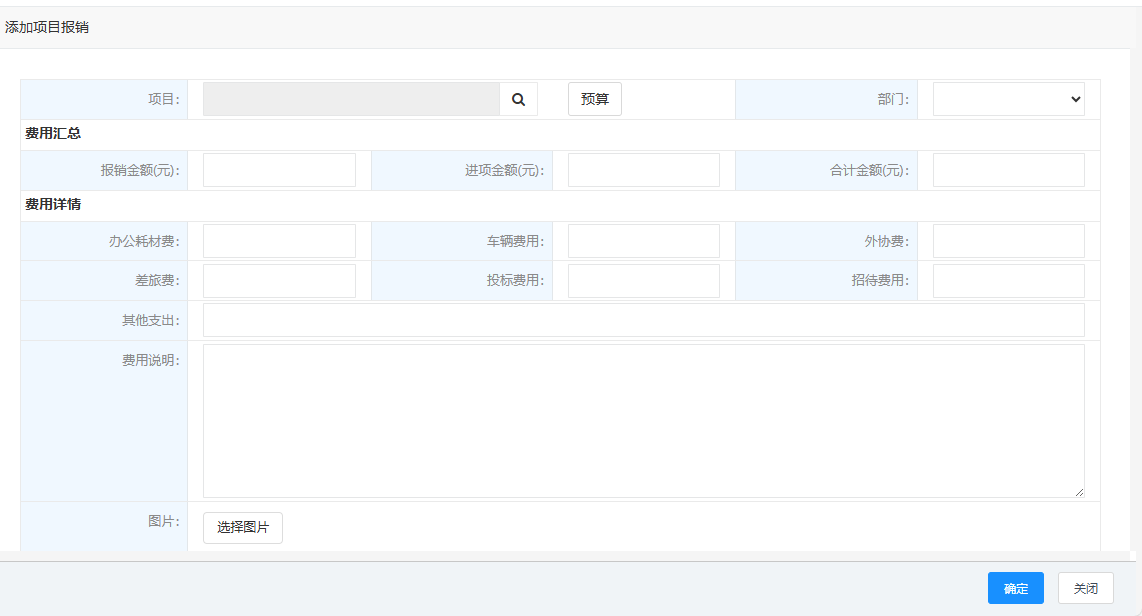The width and height of the screenshot is (1142, 616).
Task: Click inside the 费用说明 text area
Action: click(643, 420)
